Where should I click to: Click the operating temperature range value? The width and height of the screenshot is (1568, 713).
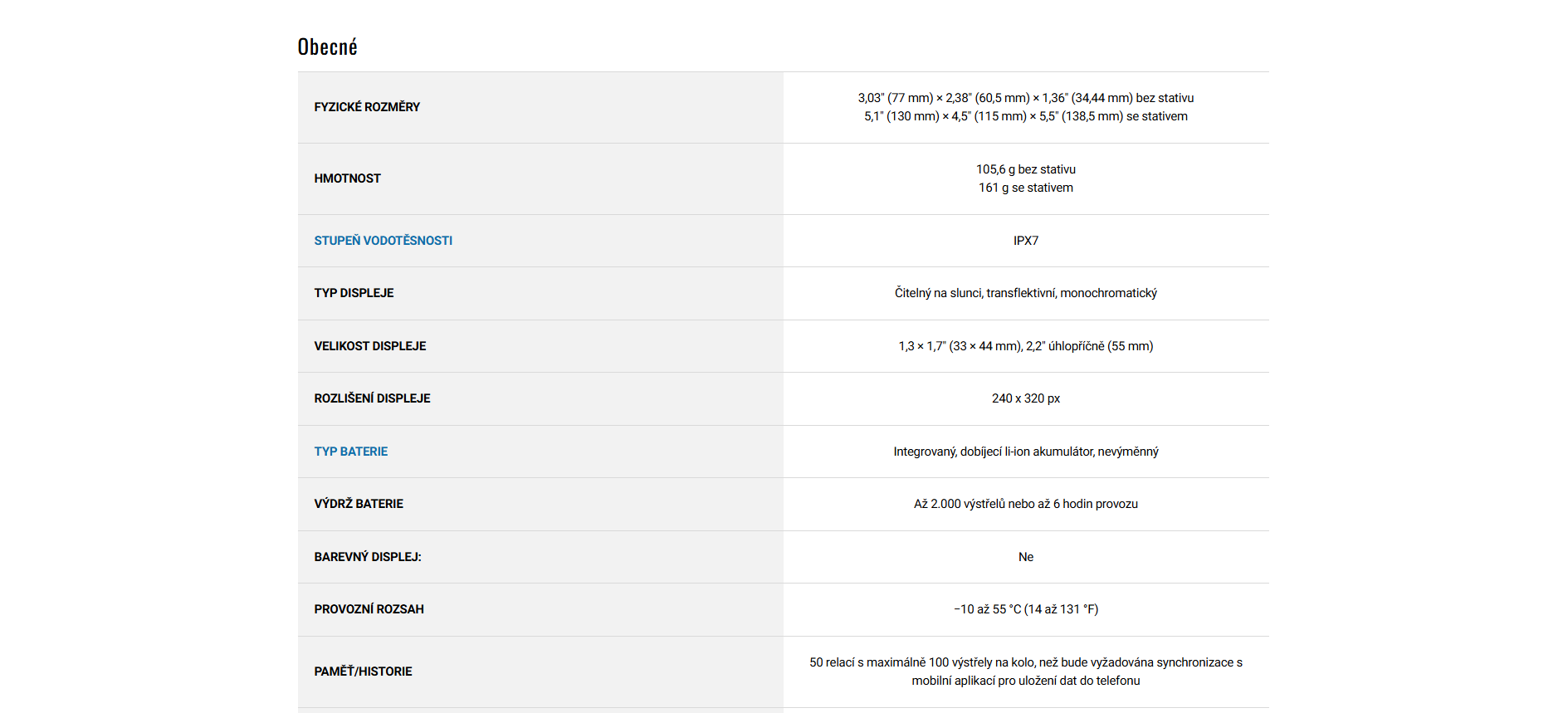click(1025, 609)
